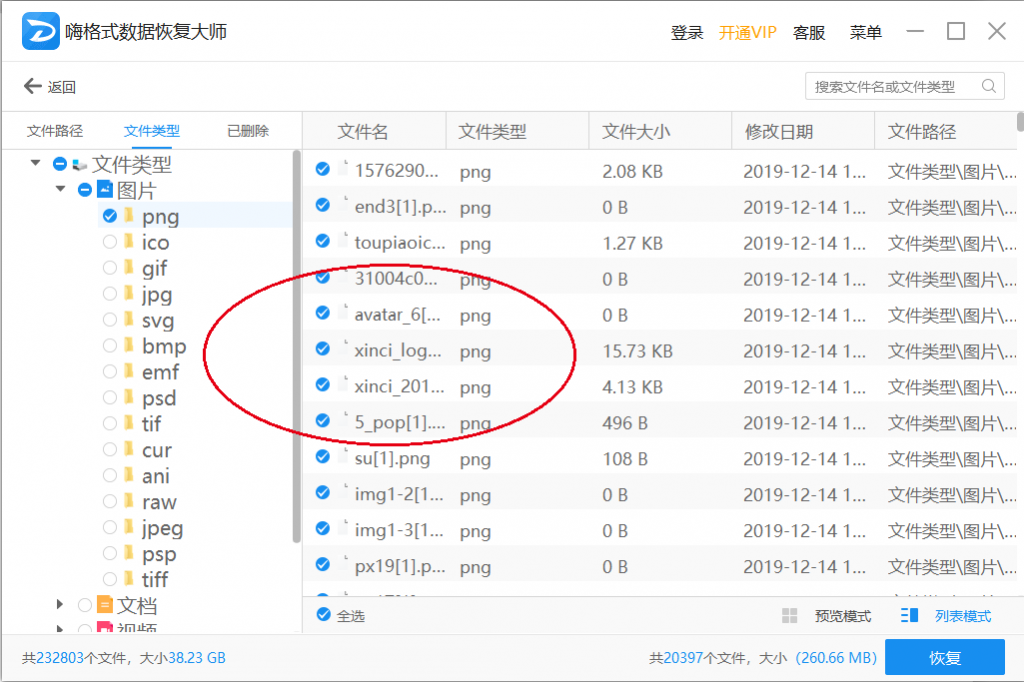Screen dimensions: 1024x682
Task: Click the raw folder icon
Action: coord(129,501)
